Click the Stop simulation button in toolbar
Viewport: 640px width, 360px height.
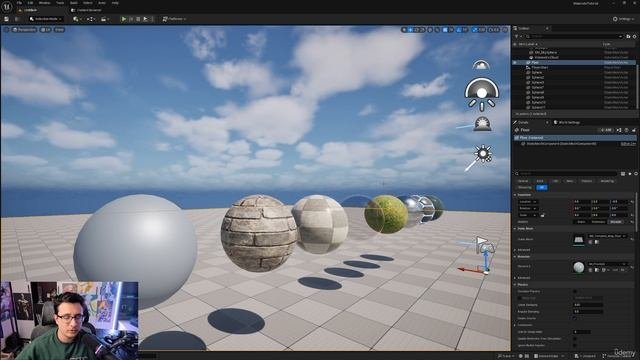click(138, 19)
